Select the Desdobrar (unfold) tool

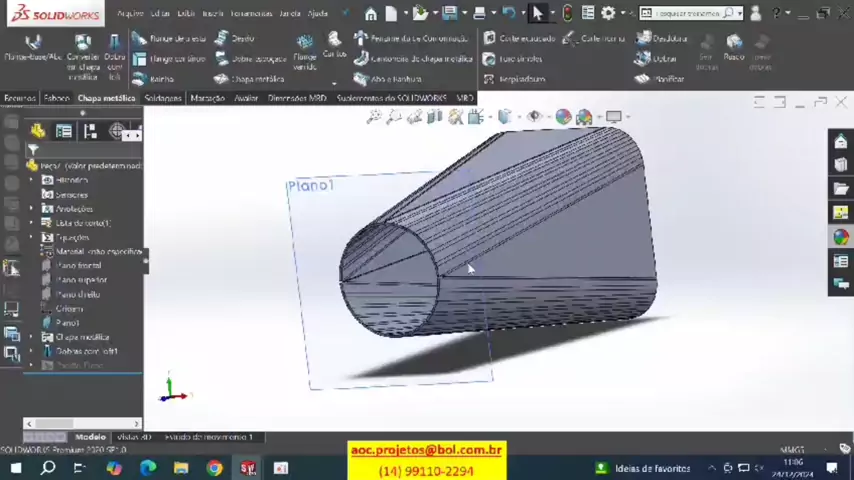click(663, 38)
